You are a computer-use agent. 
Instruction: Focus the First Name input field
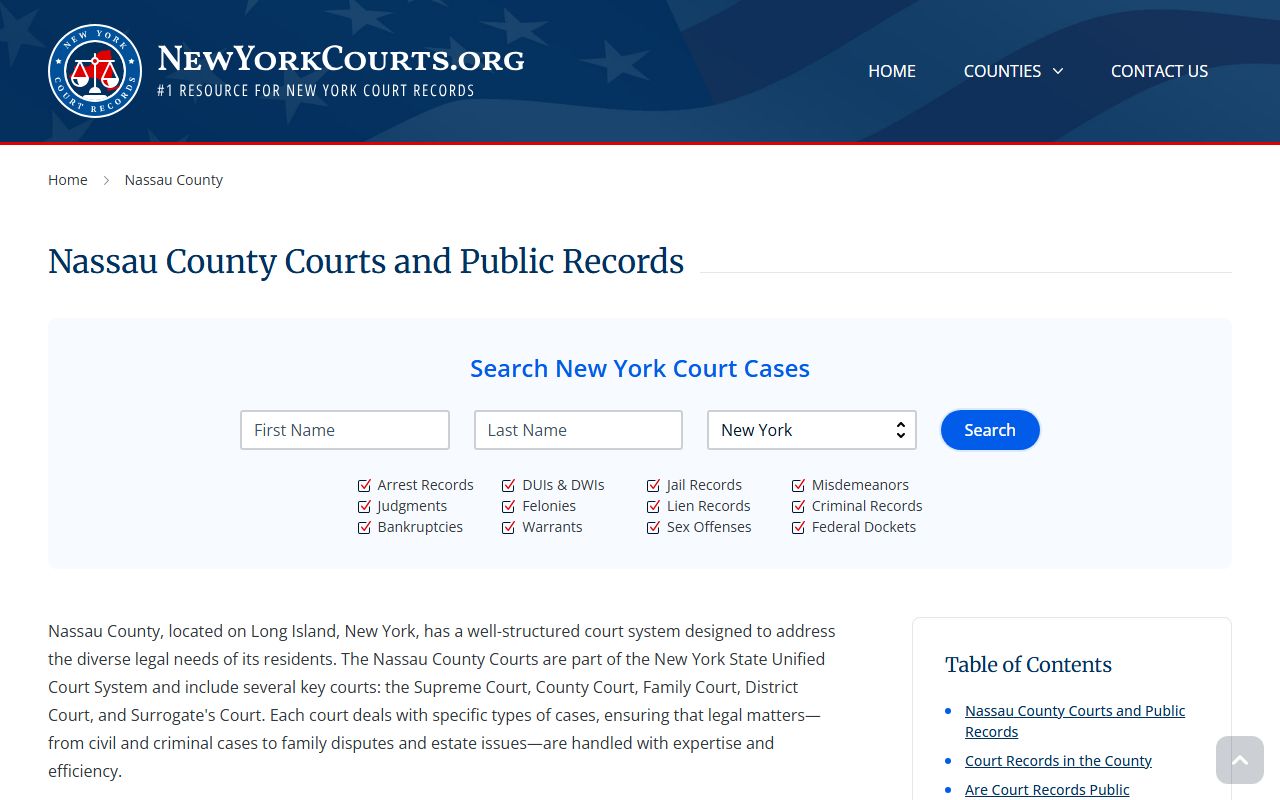[x=345, y=430]
